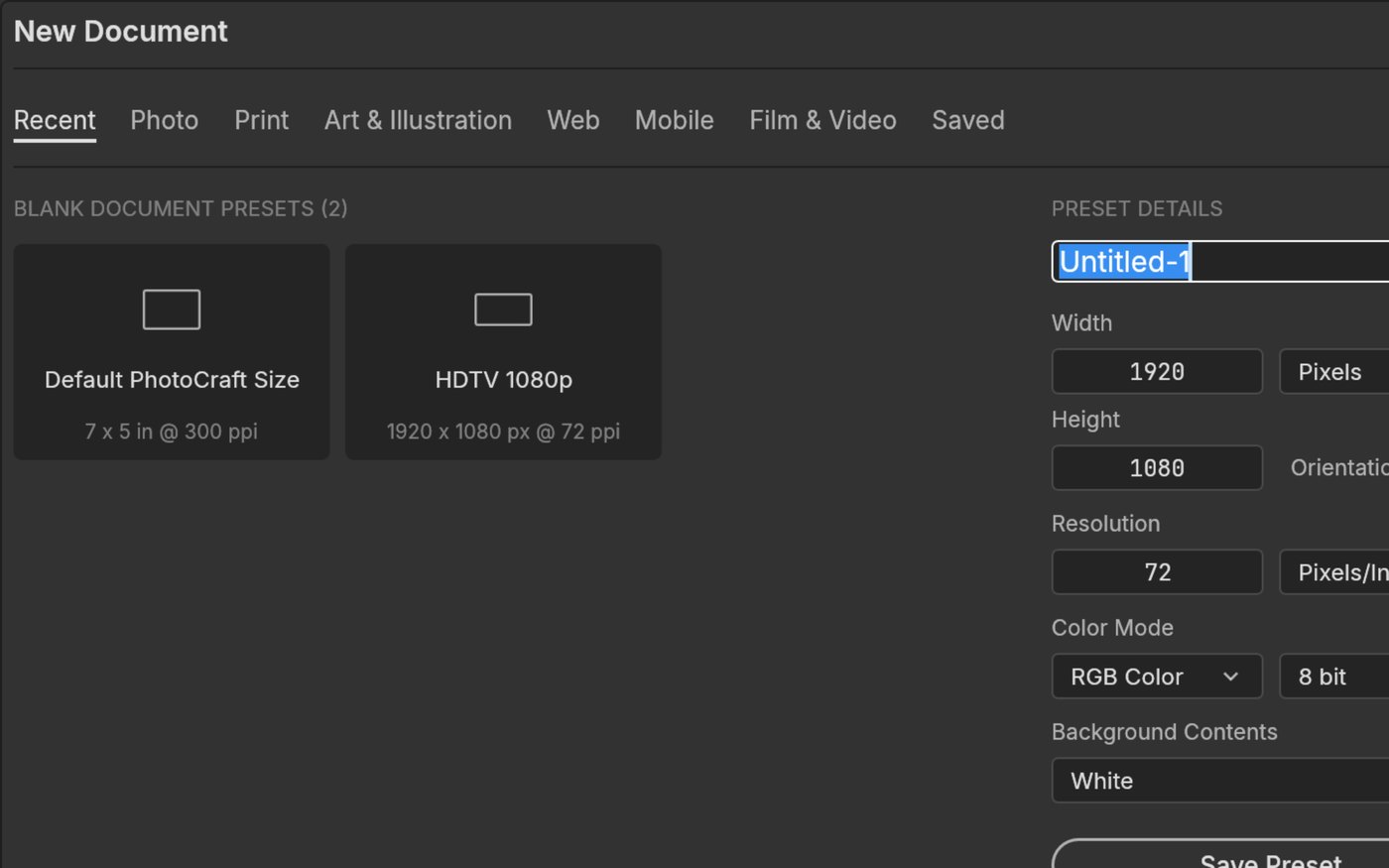The image size is (1389, 868).
Task: Open the 8 bit depth dropdown
Action: coord(1334,677)
